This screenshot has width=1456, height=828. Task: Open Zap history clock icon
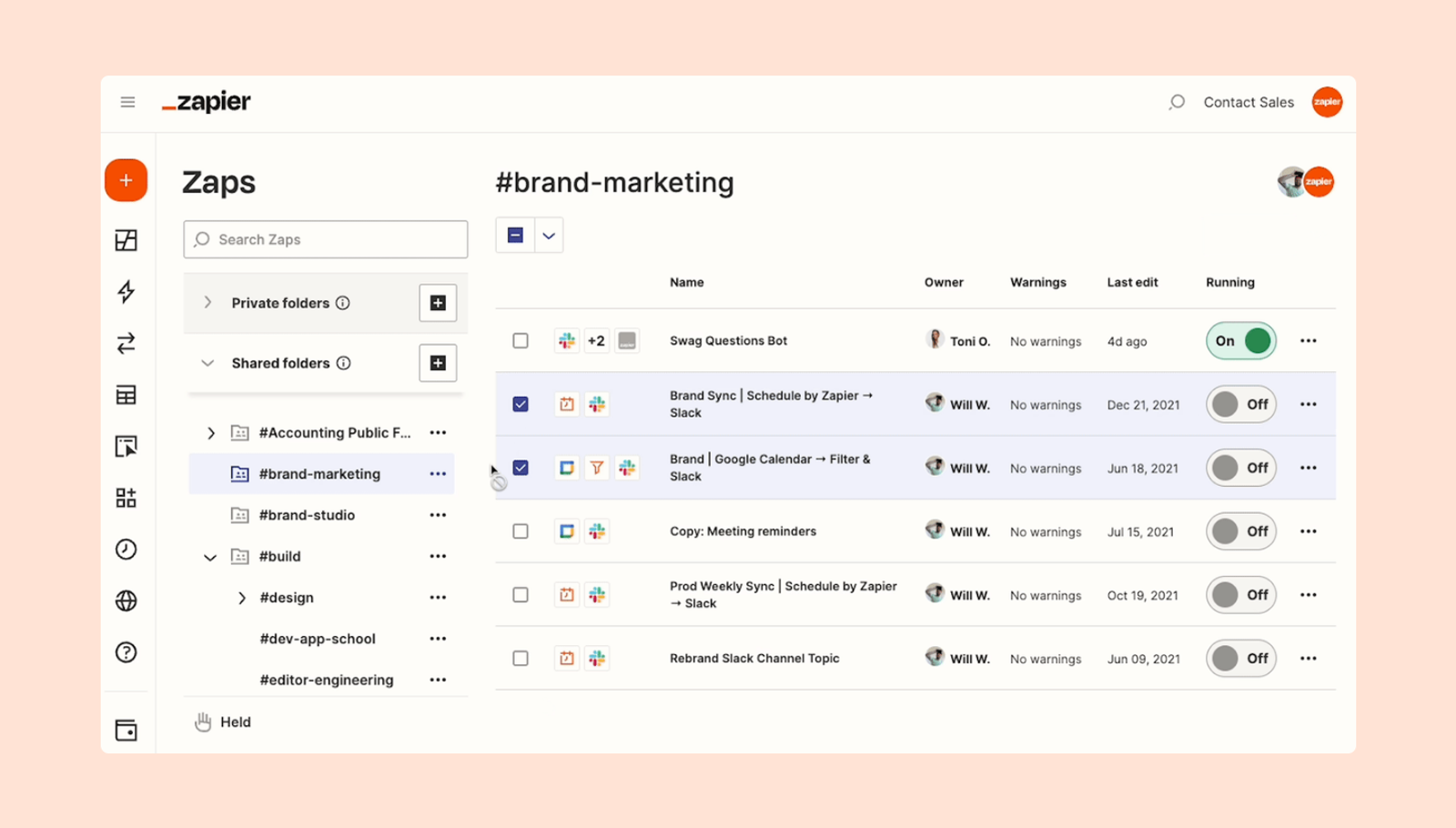tap(126, 550)
